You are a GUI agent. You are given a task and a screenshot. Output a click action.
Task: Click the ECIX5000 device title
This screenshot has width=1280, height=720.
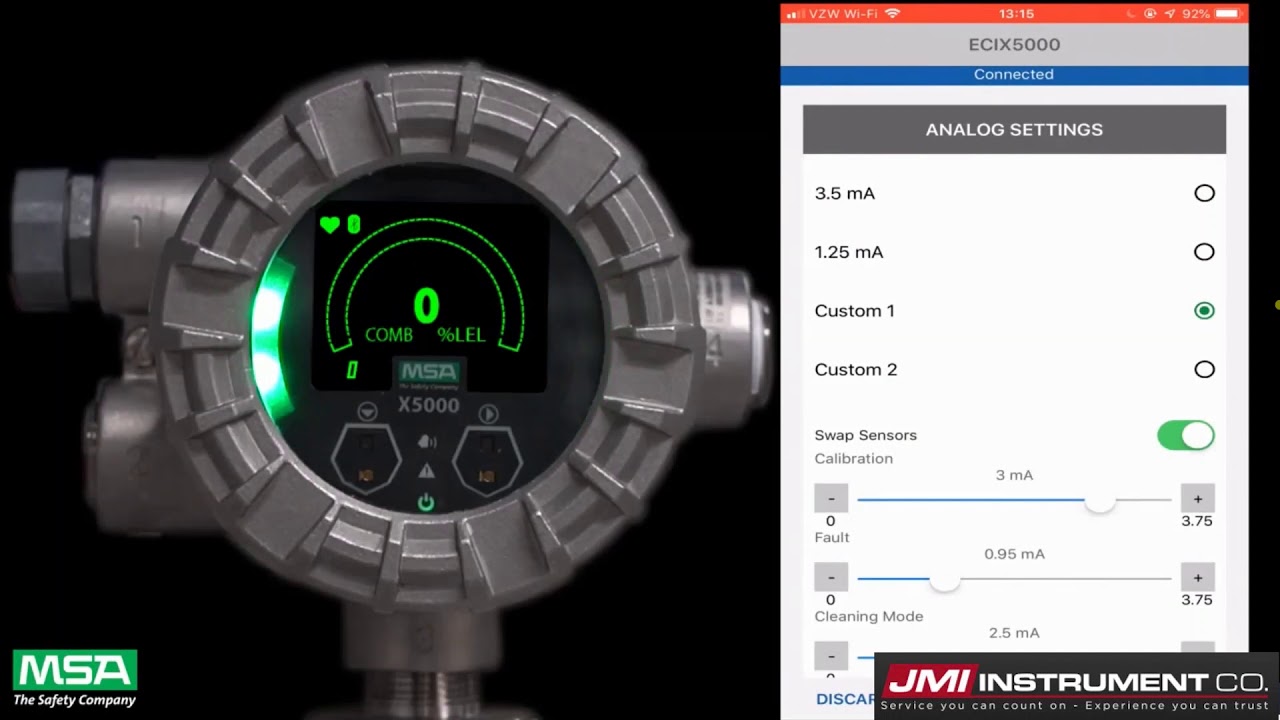pyautogui.click(x=1014, y=44)
